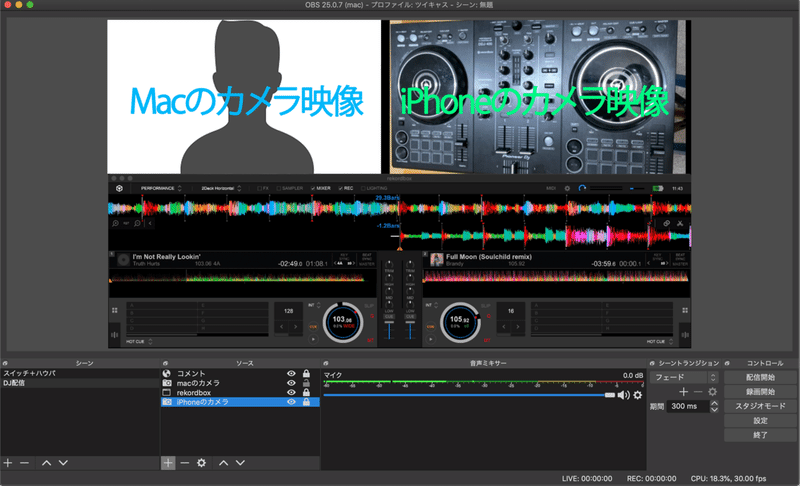The height and width of the screenshot is (486, 800).
Task: Open the フェード transition dropdown
Action: coord(684,377)
